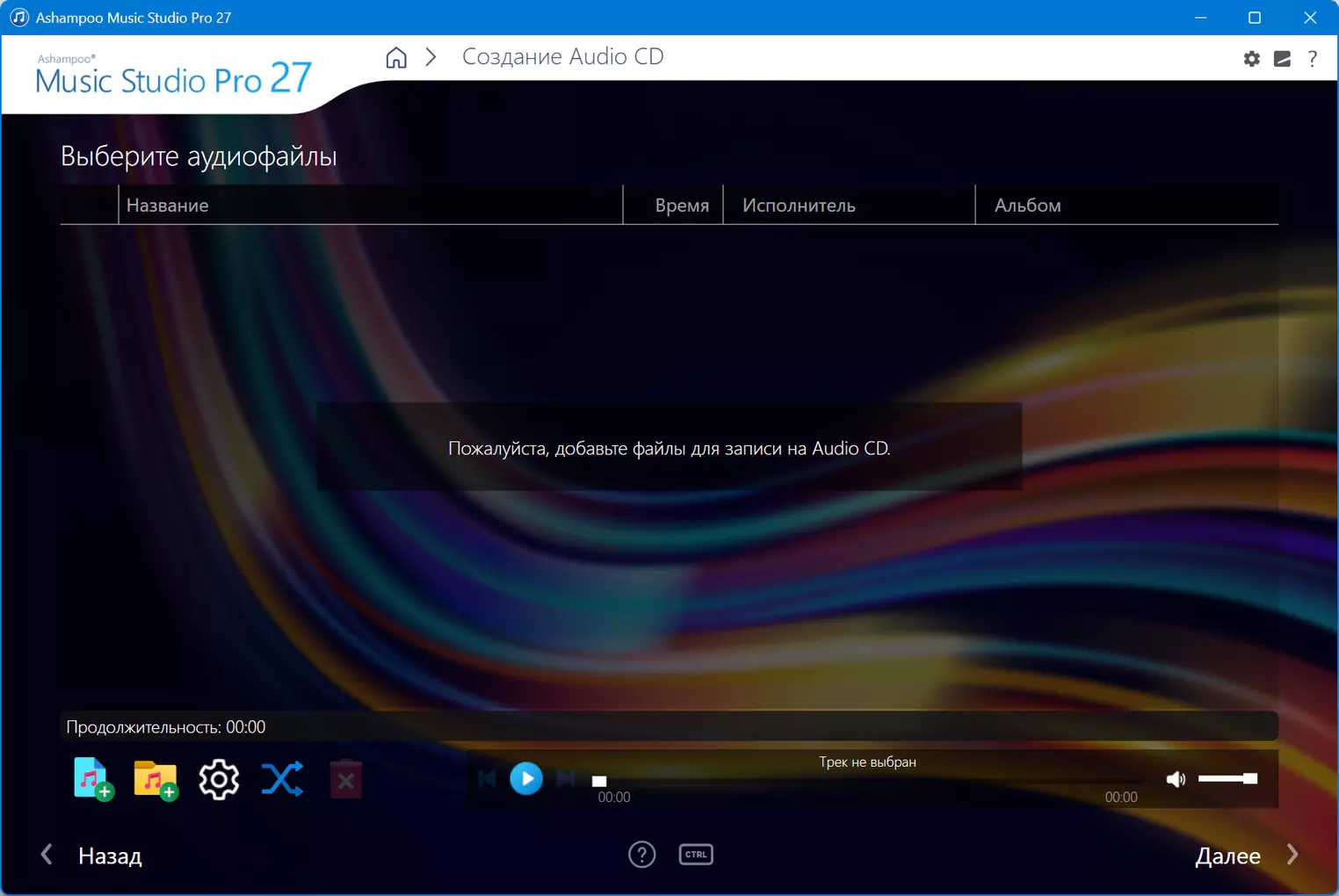Open track options gear icon in toolbar
The image size is (1339, 896).
[x=219, y=779]
